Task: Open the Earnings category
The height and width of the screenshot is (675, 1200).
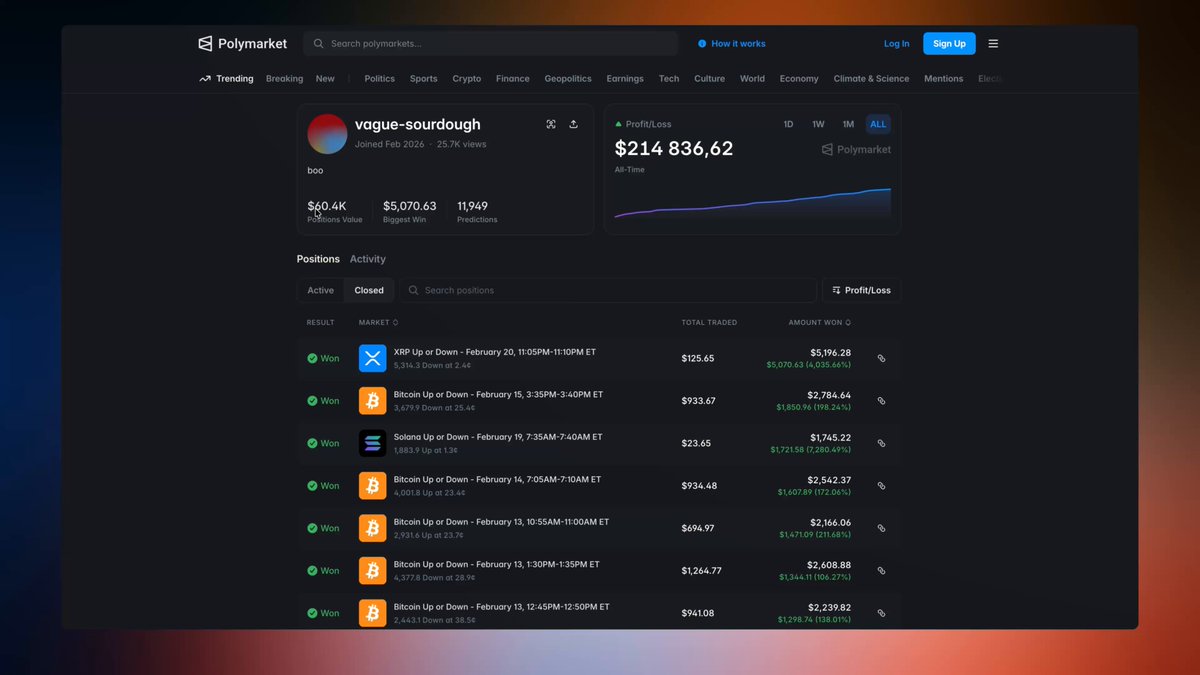Action: tap(625, 78)
